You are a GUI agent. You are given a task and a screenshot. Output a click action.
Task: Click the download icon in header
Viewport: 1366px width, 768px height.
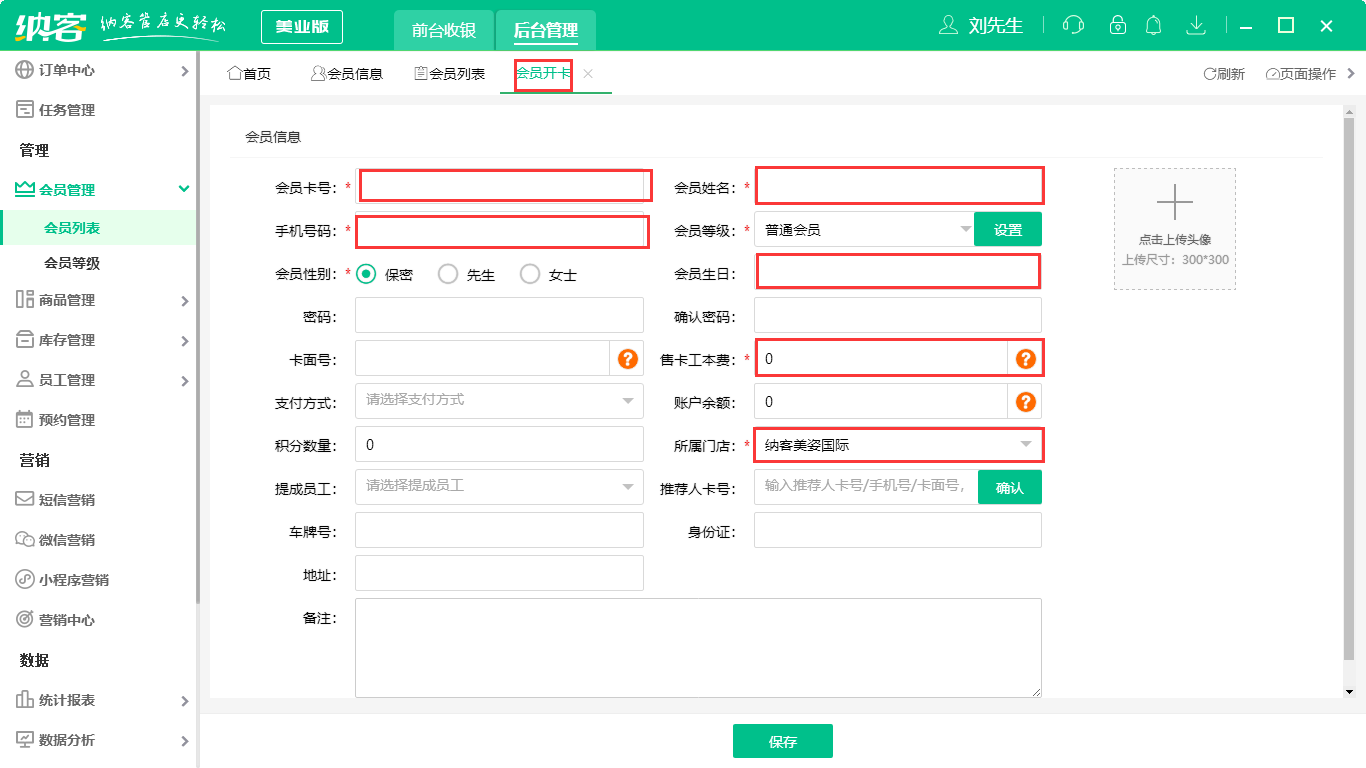[x=1195, y=26]
